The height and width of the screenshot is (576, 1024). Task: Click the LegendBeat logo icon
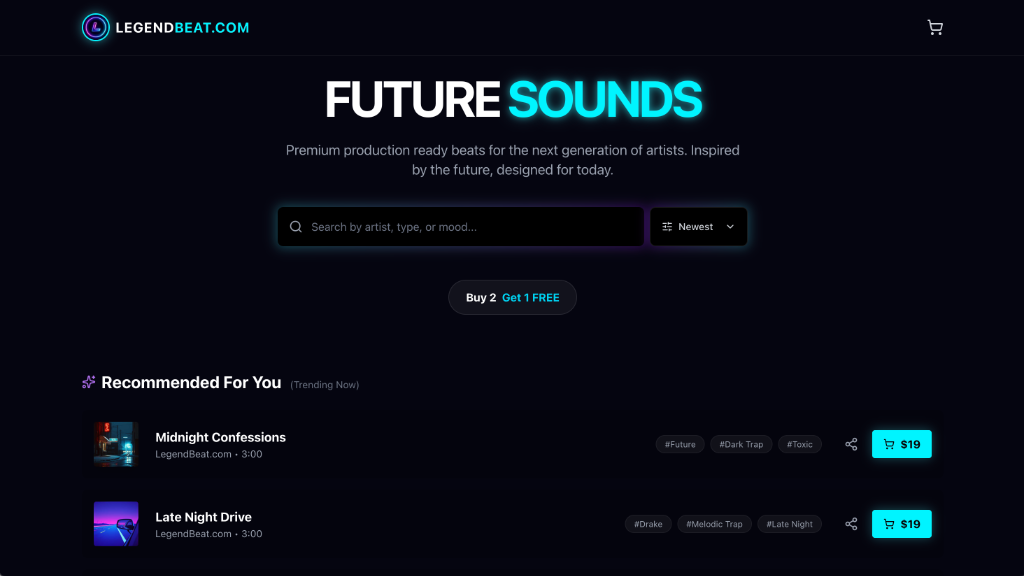(x=95, y=27)
